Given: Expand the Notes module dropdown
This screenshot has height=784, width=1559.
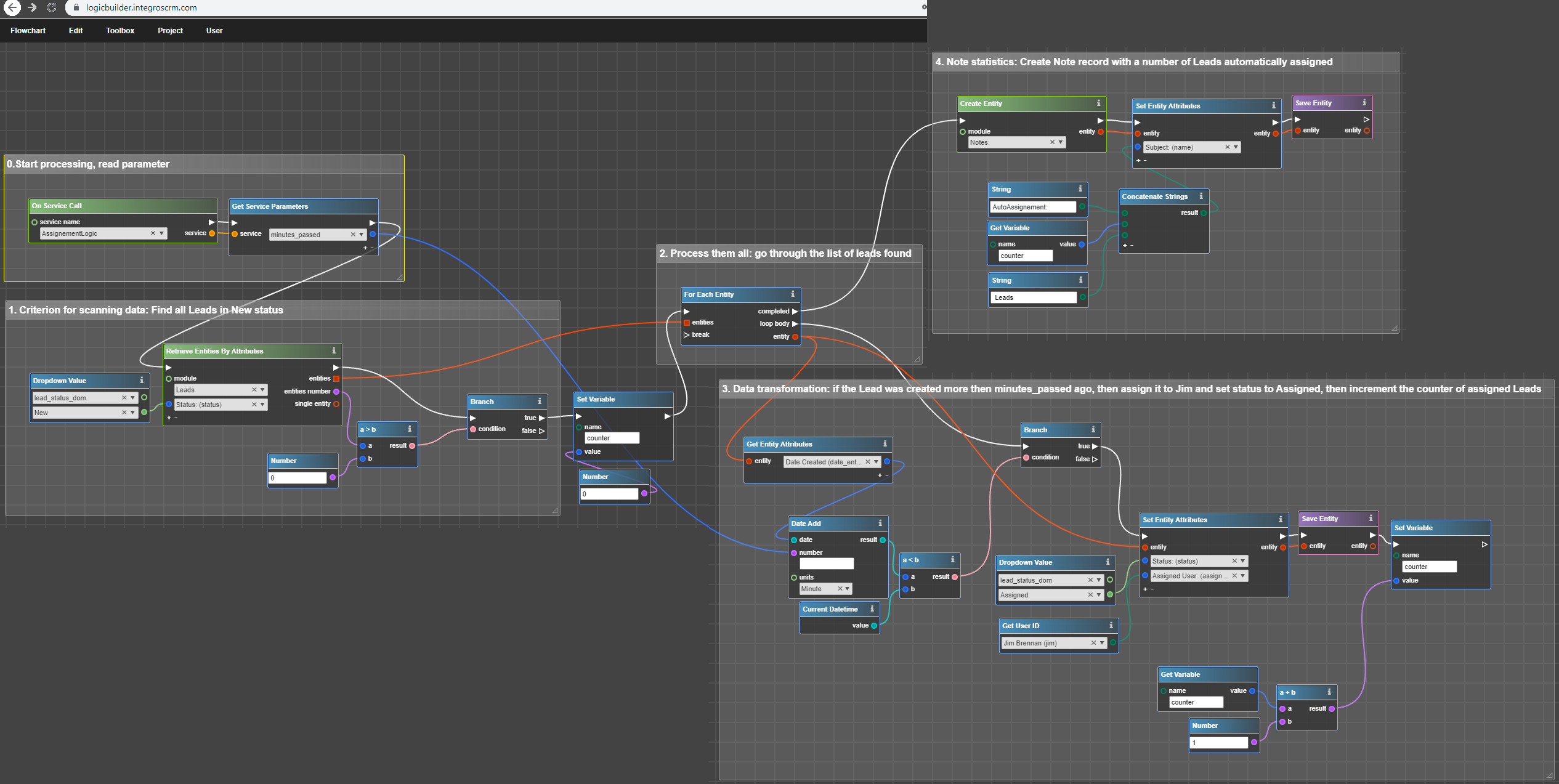Looking at the screenshot, I should click(x=1061, y=142).
